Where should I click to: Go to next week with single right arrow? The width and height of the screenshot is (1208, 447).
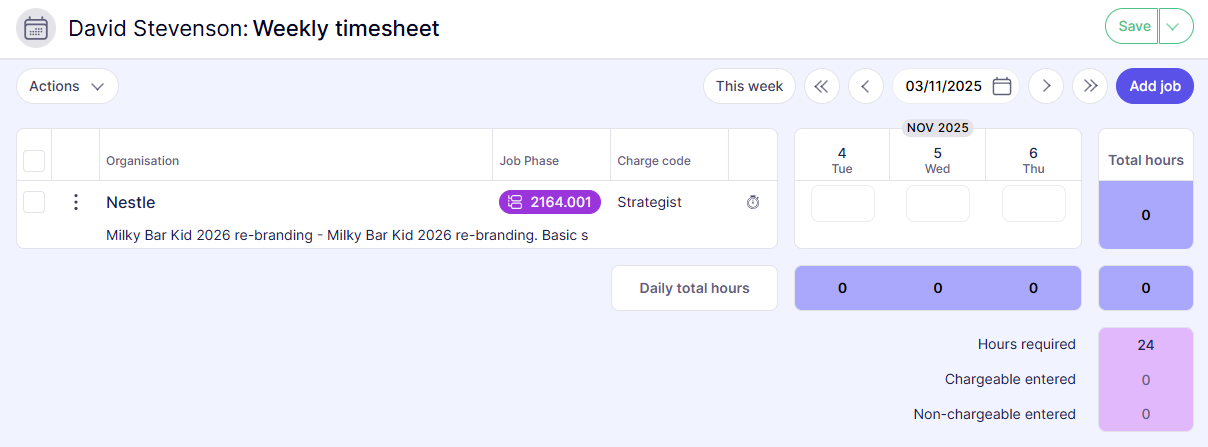tap(1046, 86)
